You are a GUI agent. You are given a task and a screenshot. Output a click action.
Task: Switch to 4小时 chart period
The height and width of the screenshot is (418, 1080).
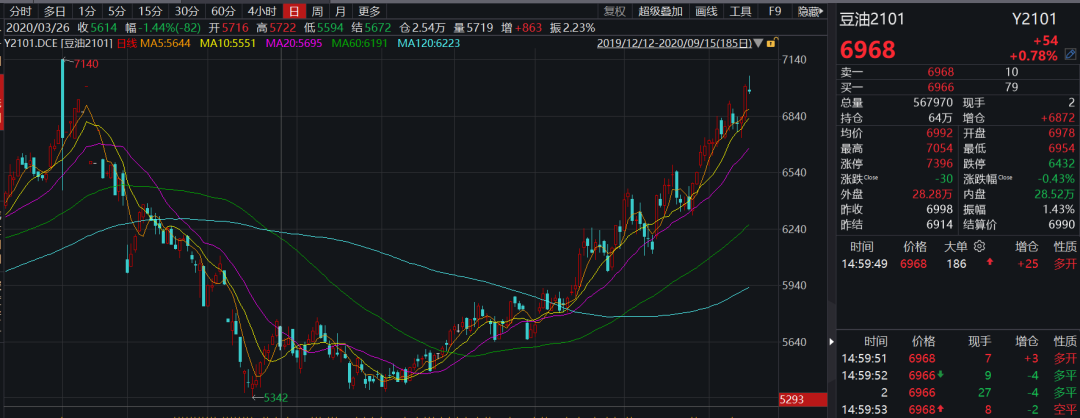click(x=262, y=12)
